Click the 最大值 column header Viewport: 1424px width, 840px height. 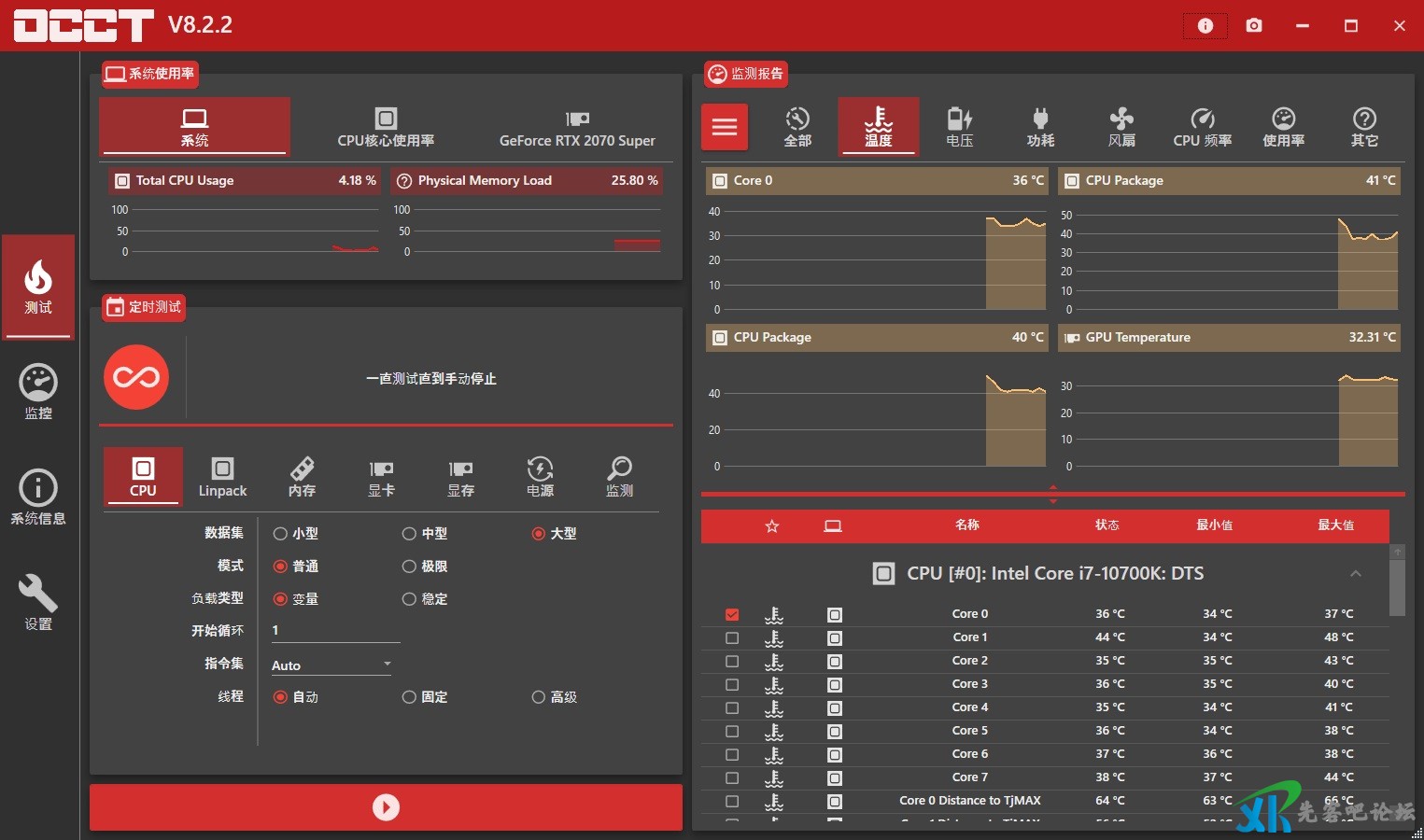point(1335,525)
